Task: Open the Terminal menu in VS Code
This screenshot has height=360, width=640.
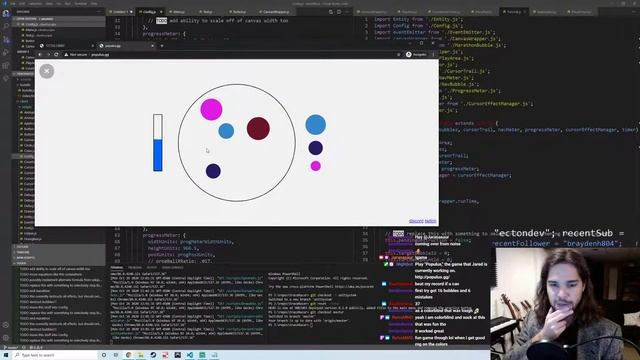Action: tap(80, 3)
